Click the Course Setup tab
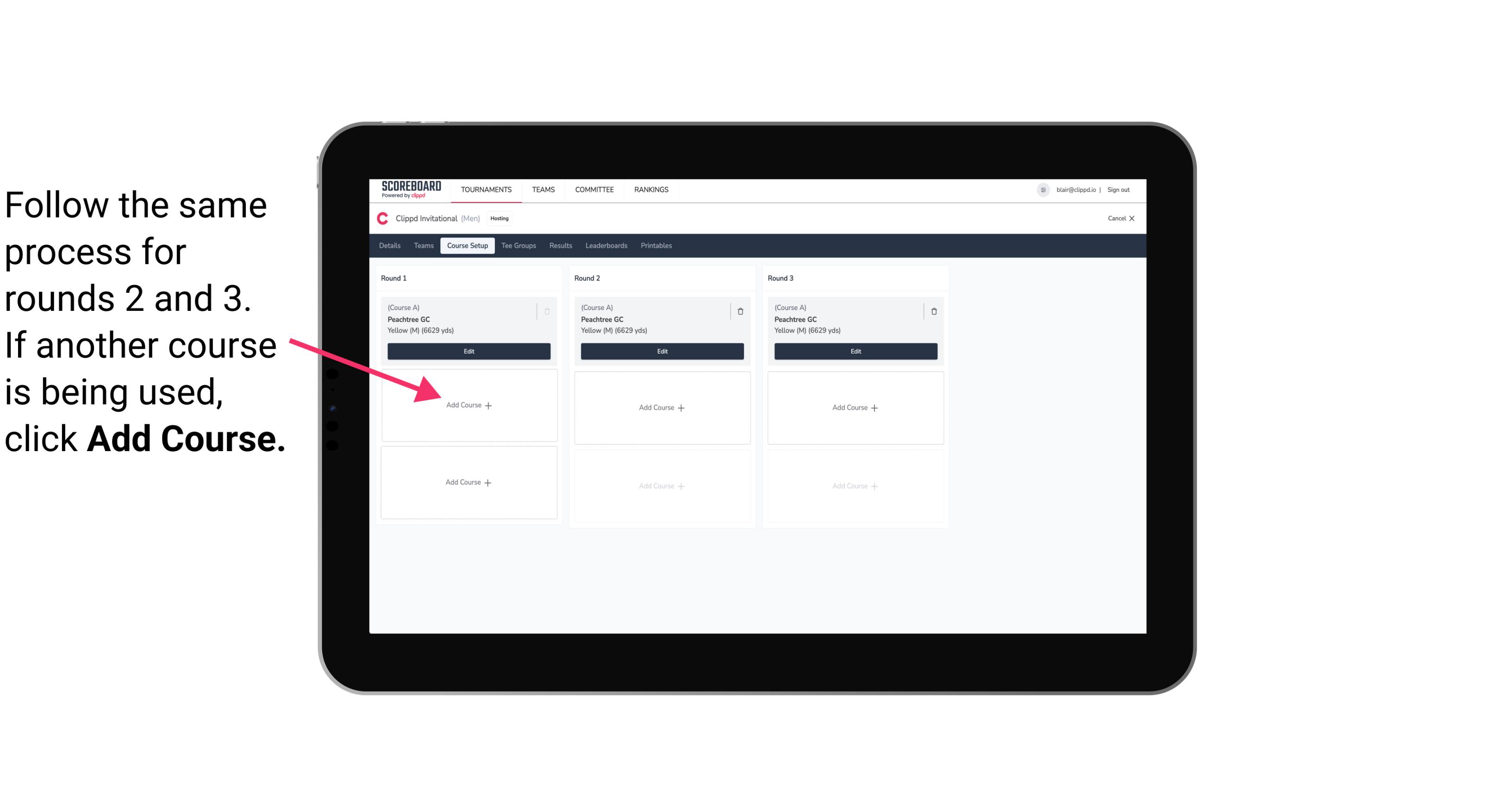The height and width of the screenshot is (812, 1510). 466,245
